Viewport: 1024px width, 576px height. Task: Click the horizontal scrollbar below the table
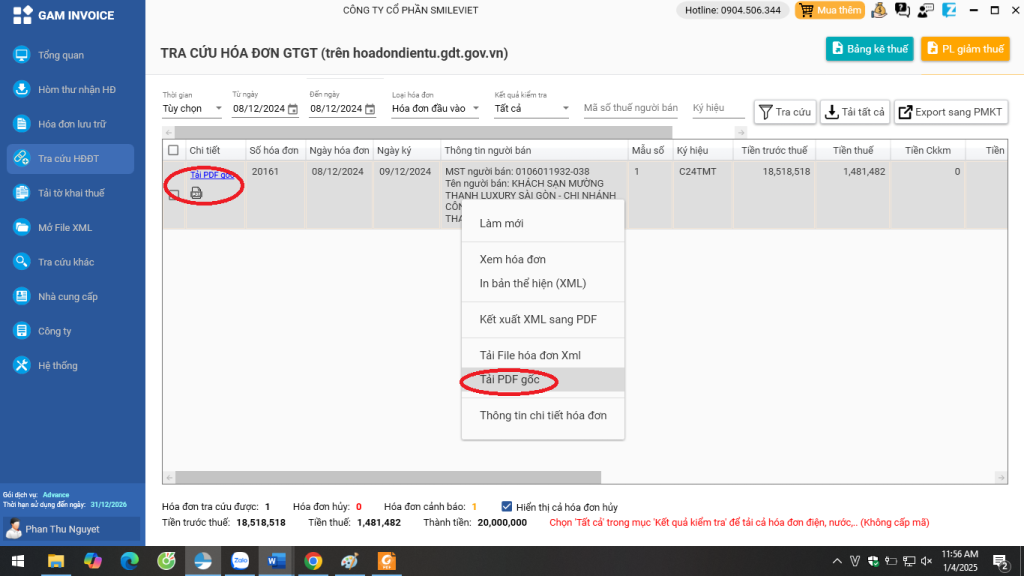tap(388, 477)
